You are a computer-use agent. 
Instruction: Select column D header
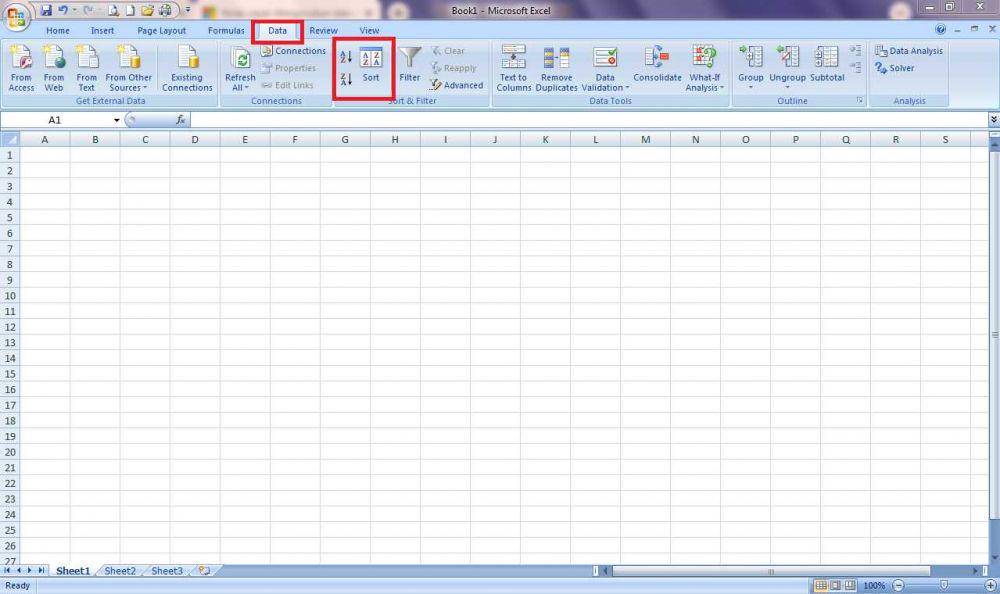tap(195, 139)
